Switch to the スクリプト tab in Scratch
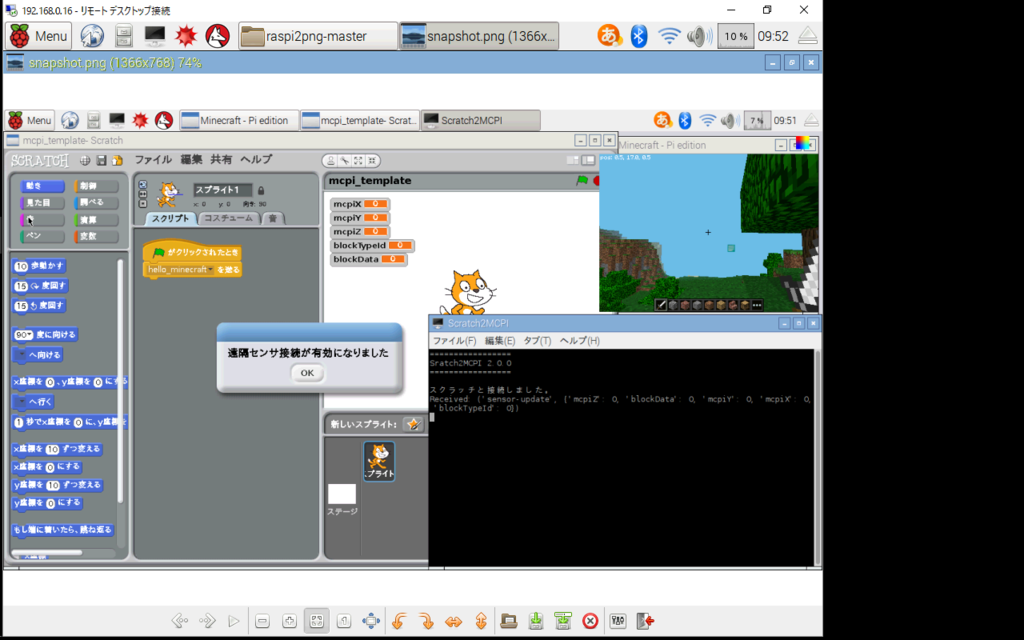Viewport: 1024px width, 640px height. [170, 218]
